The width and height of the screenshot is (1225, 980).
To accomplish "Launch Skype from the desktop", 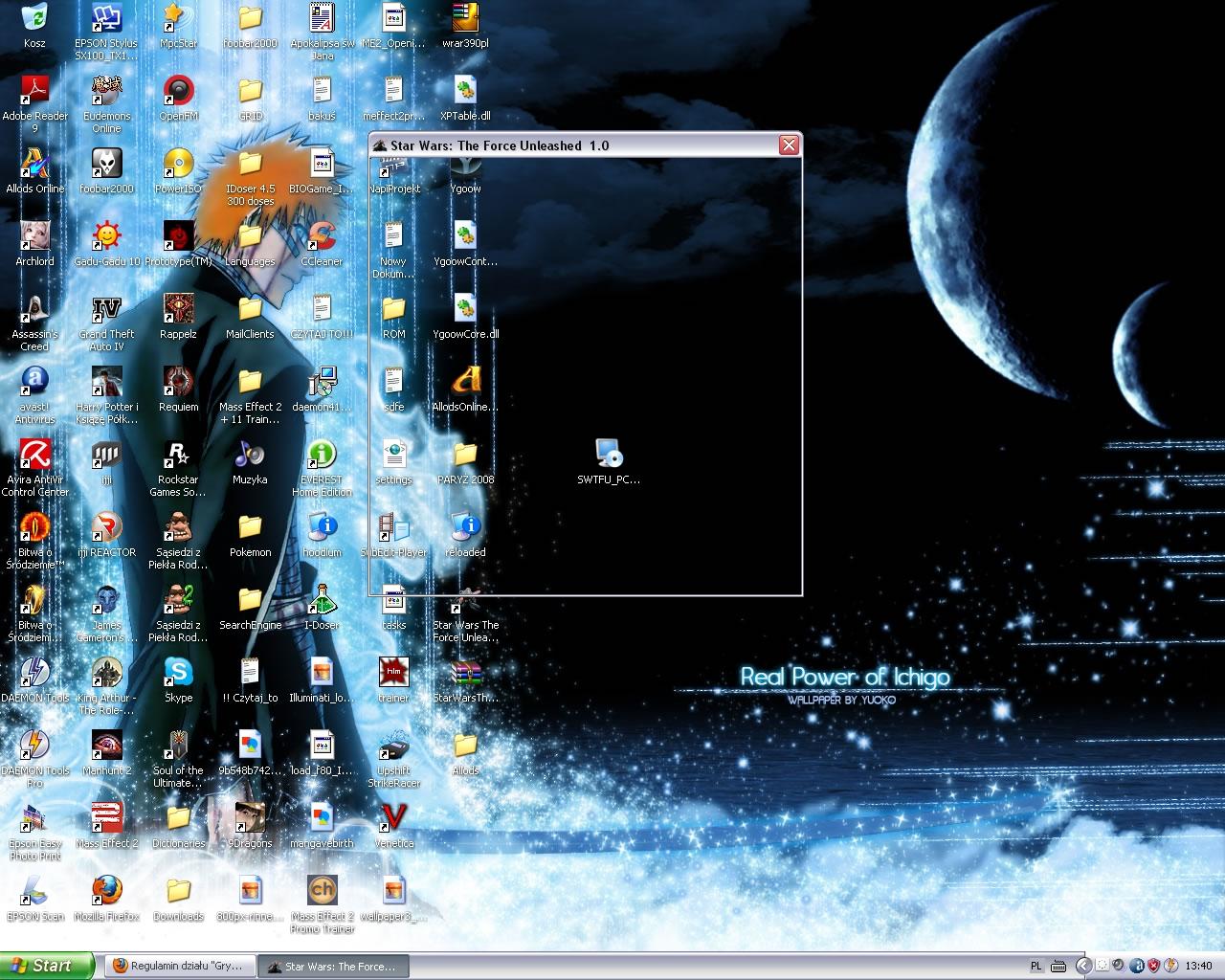I will (x=178, y=680).
